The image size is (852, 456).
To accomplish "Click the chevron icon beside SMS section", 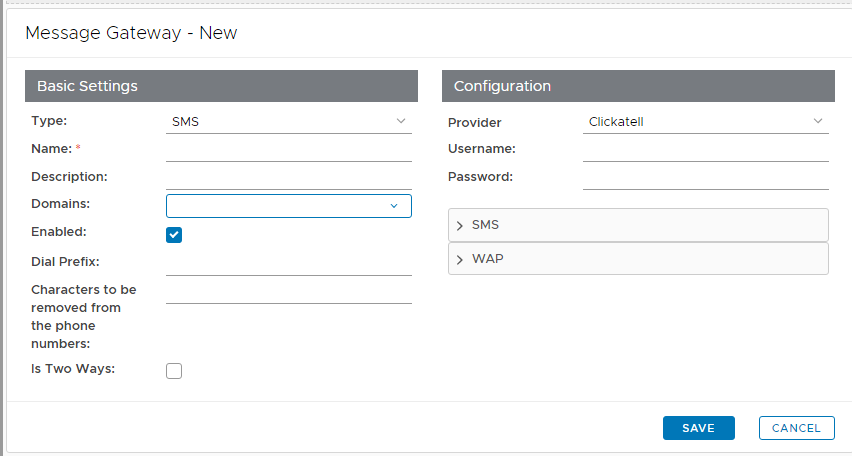I will pyautogui.click(x=460, y=226).
